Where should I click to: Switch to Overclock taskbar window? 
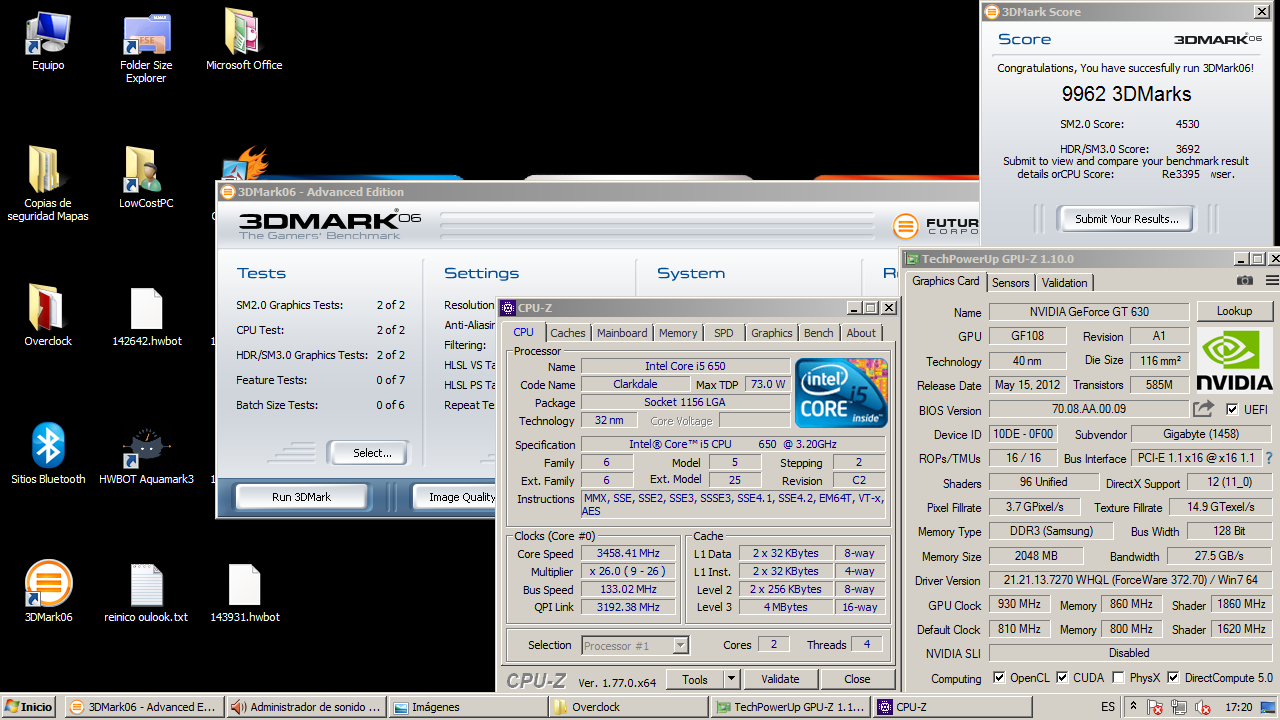pyautogui.click(x=629, y=707)
